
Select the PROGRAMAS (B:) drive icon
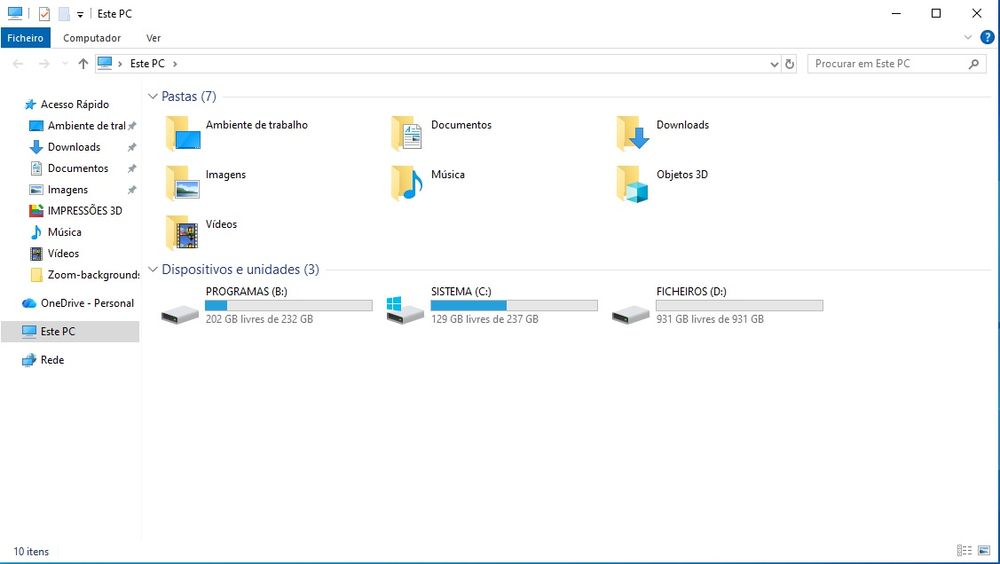(x=180, y=313)
